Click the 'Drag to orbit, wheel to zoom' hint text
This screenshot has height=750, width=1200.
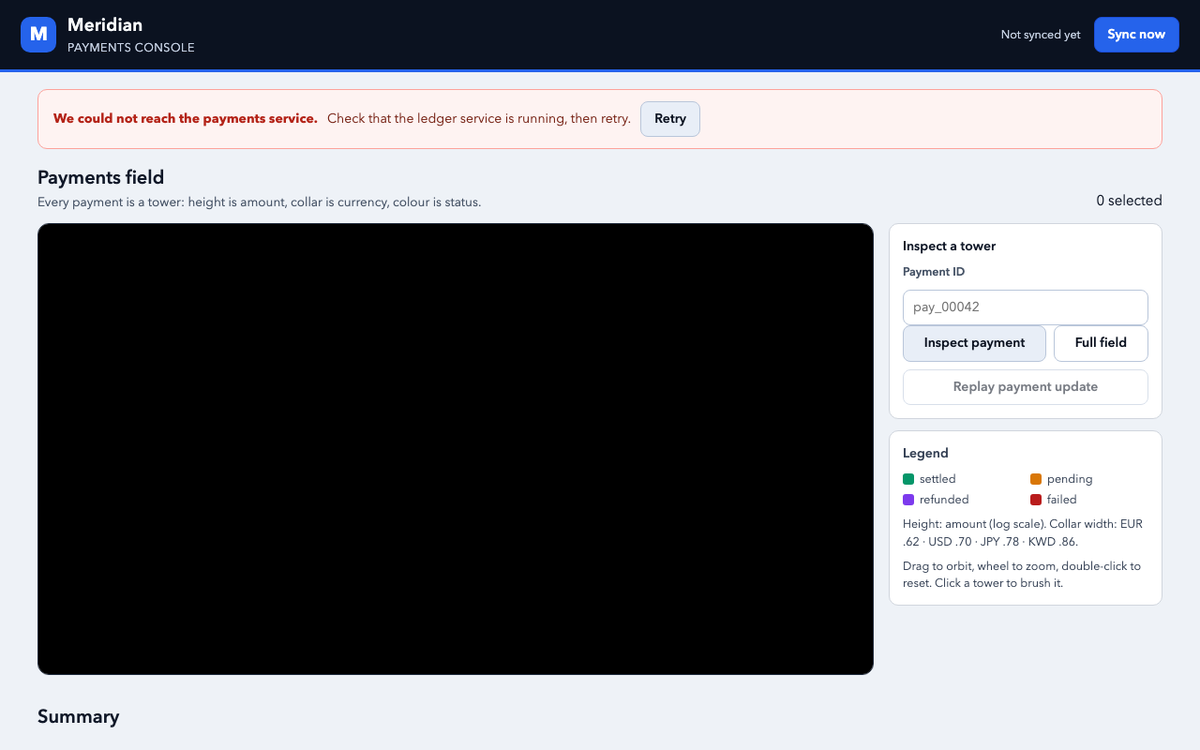pos(1021,574)
